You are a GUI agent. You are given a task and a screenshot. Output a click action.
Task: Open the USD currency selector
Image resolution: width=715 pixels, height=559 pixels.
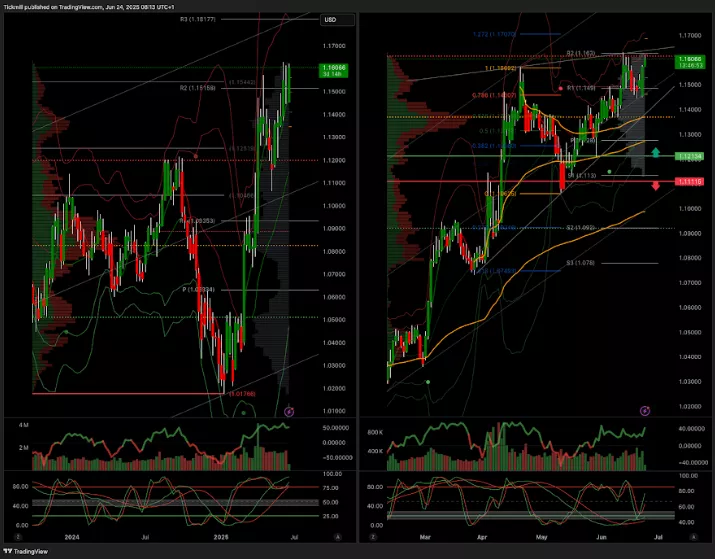pos(330,20)
